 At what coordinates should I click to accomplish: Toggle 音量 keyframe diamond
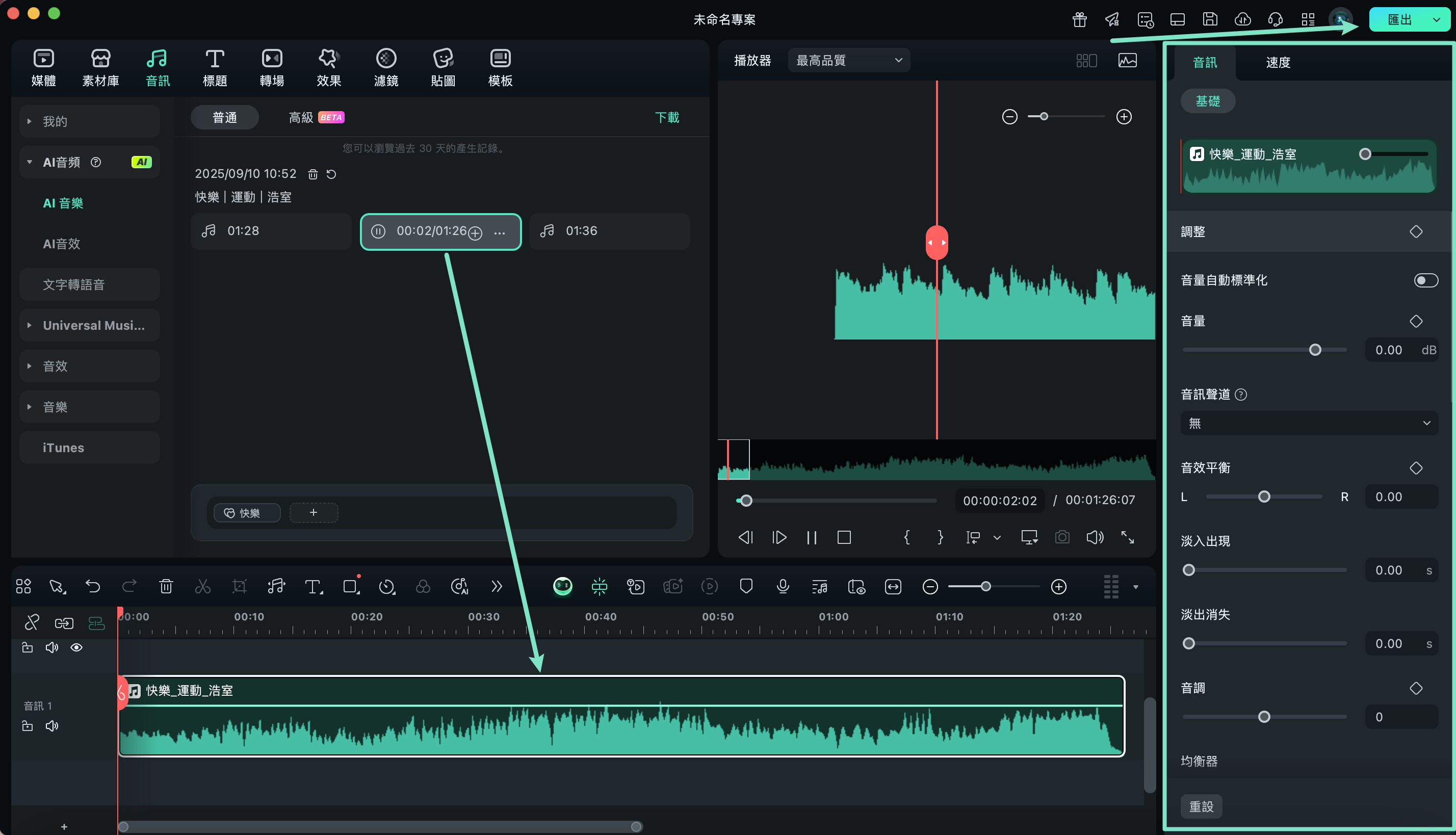[1416, 321]
